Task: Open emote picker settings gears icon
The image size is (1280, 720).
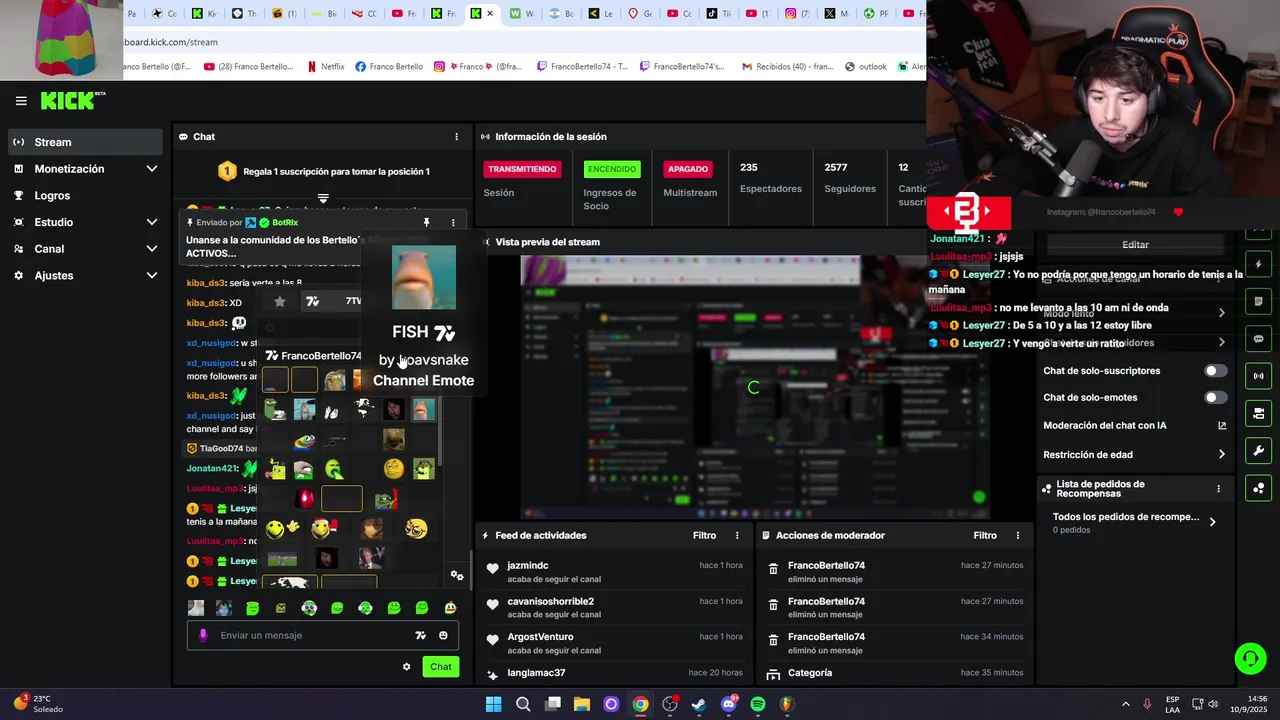Action: [457, 575]
